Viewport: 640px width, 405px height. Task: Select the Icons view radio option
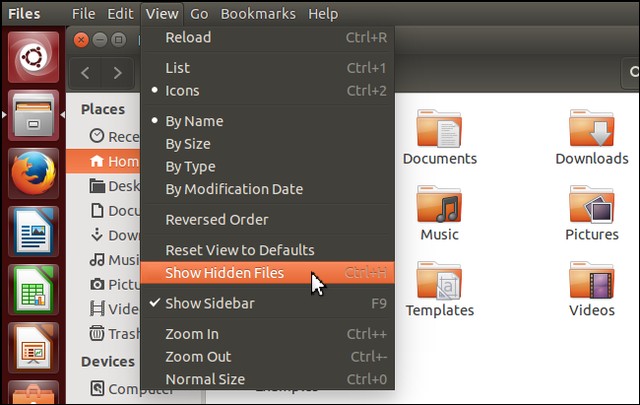[x=182, y=91]
